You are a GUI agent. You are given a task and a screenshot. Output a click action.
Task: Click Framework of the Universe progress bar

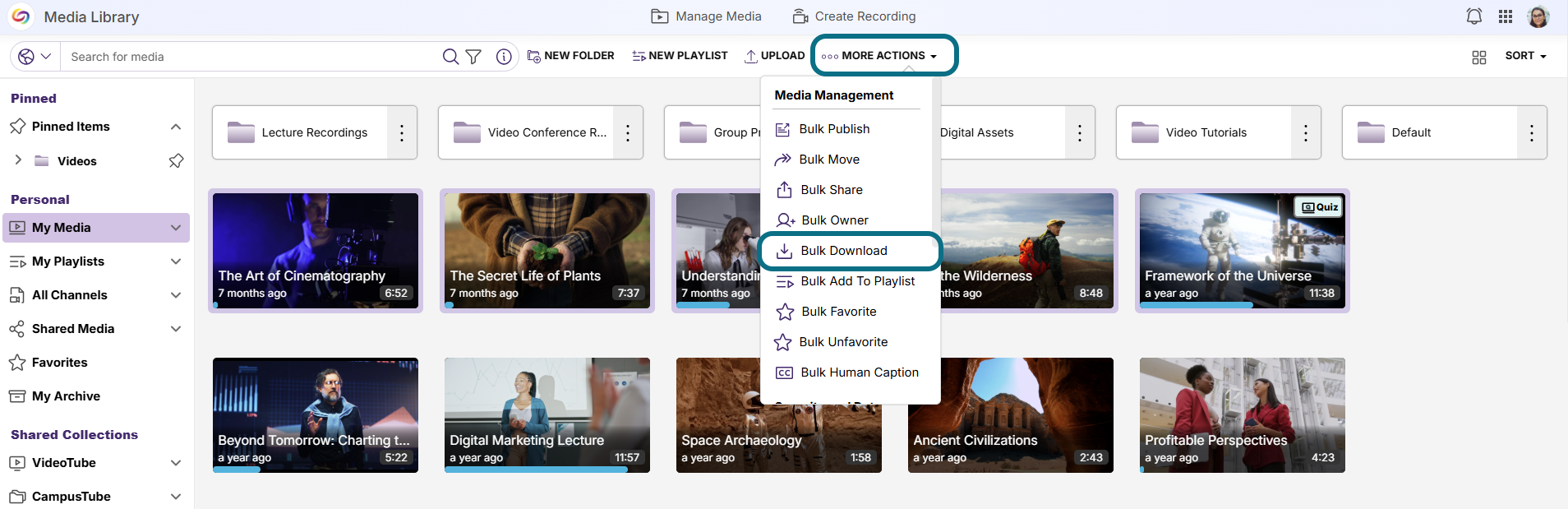[x=1197, y=305]
